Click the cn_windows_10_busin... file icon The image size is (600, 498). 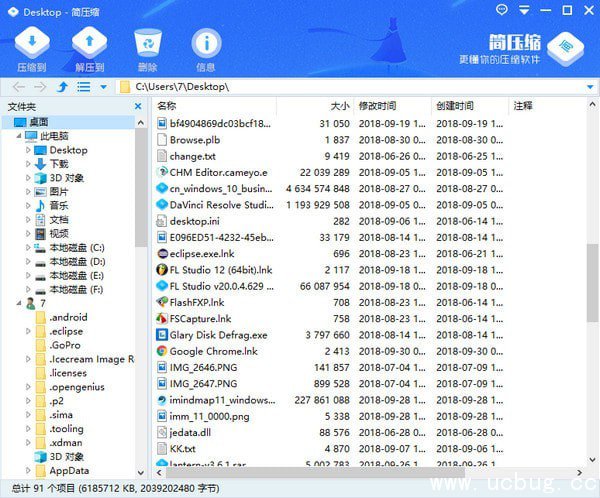tap(162, 189)
